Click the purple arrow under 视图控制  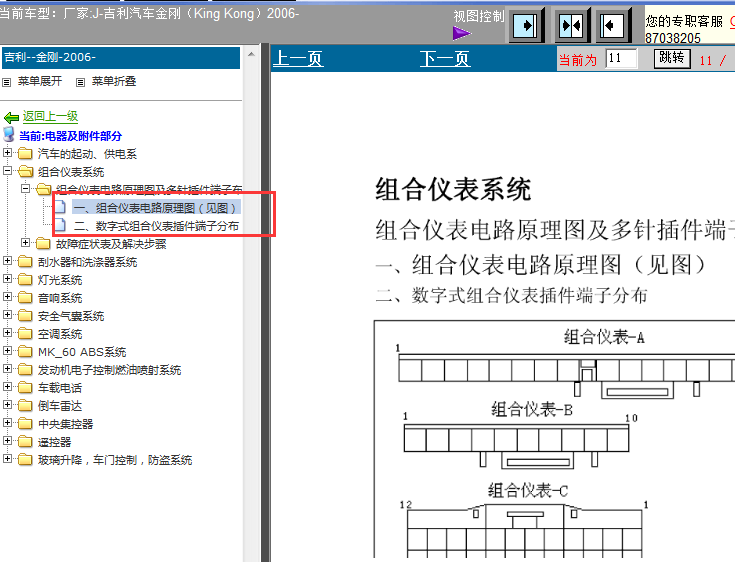[462, 33]
